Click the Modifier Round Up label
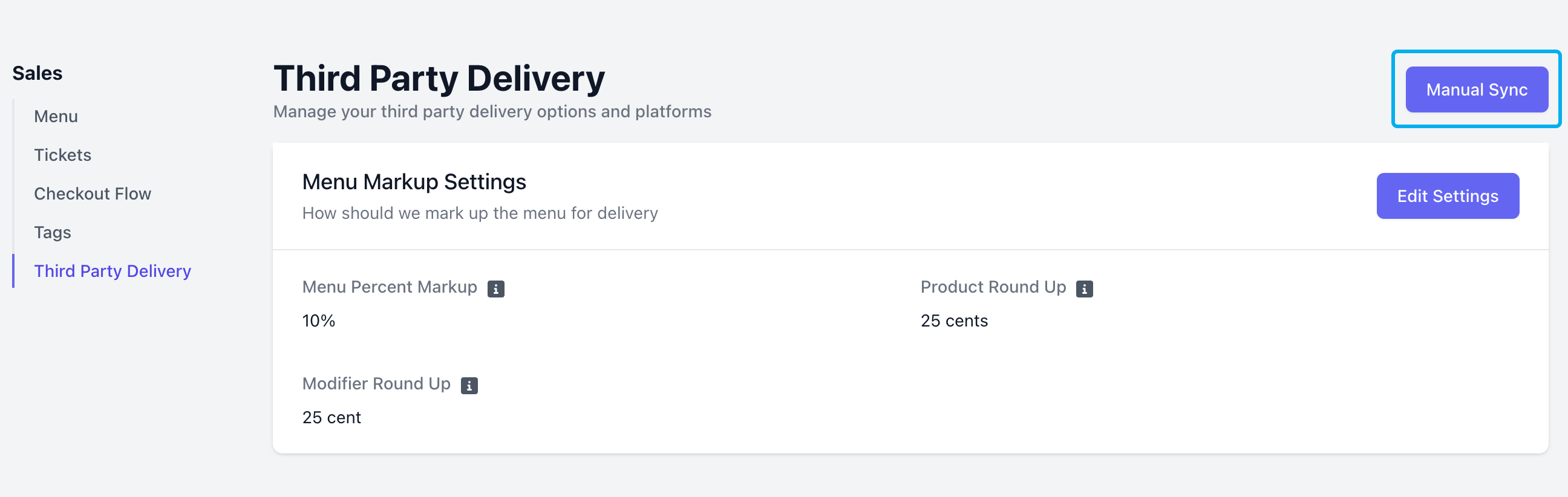The height and width of the screenshot is (497, 1568). [376, 384]
